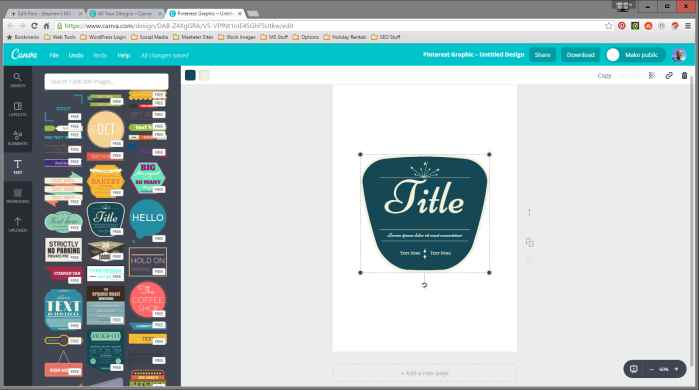699x390 pixels.
Task: Click Redo in the top bar
Action: coord(100,55)
